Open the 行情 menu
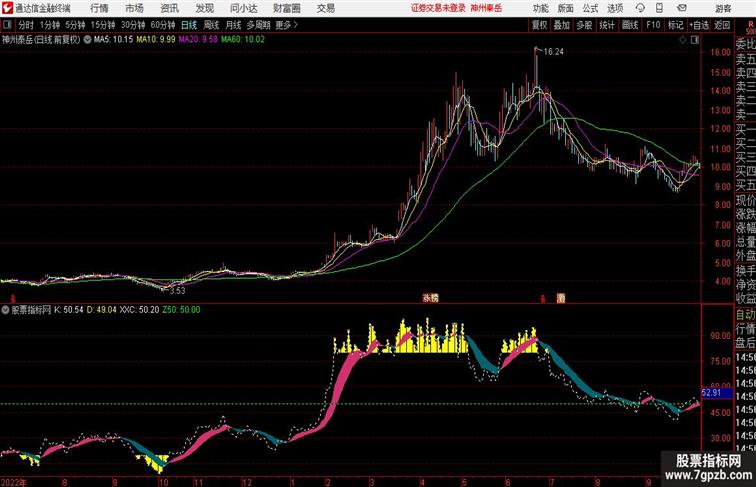Viewport: 756px width, 487px height. point(99,8)
